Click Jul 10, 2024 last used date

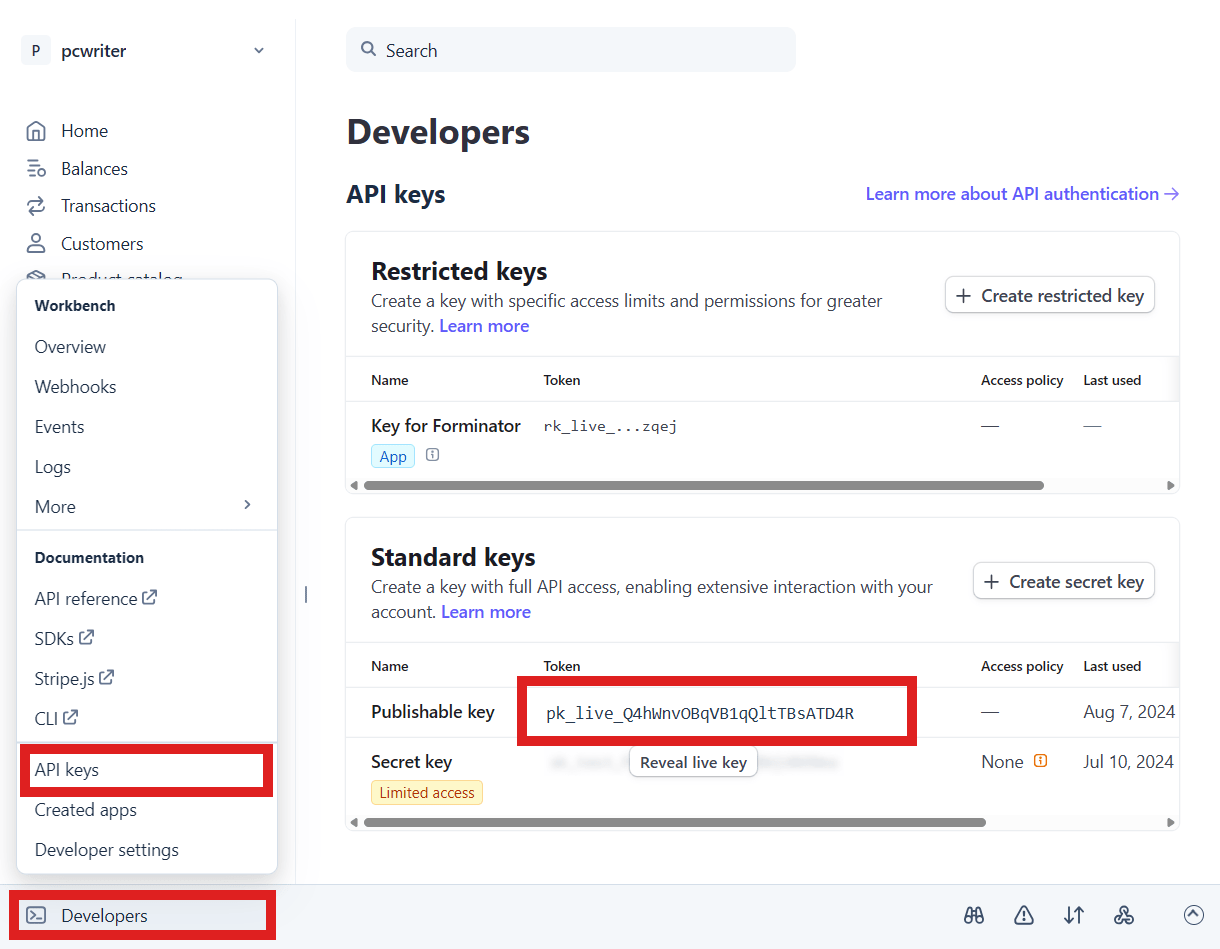1129,762
